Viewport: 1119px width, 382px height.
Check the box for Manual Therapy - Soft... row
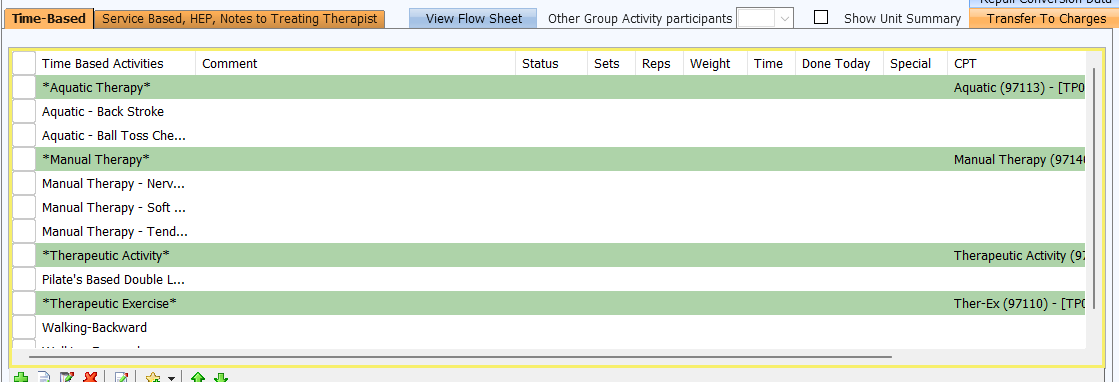[x=24, y=208]
